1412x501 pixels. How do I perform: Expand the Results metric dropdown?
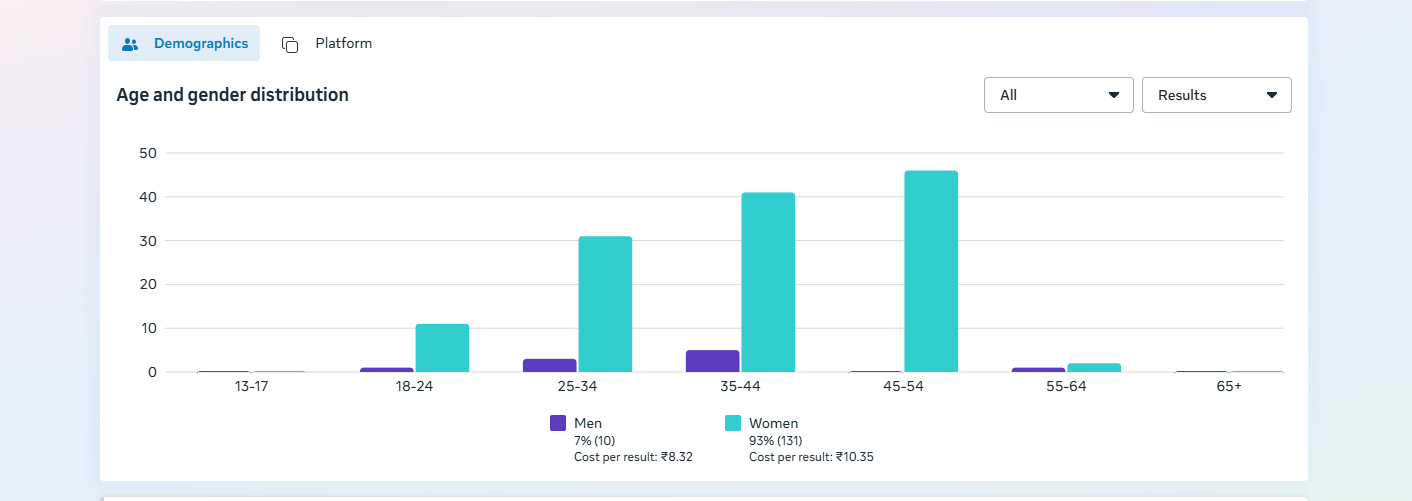coord(1216,95)
